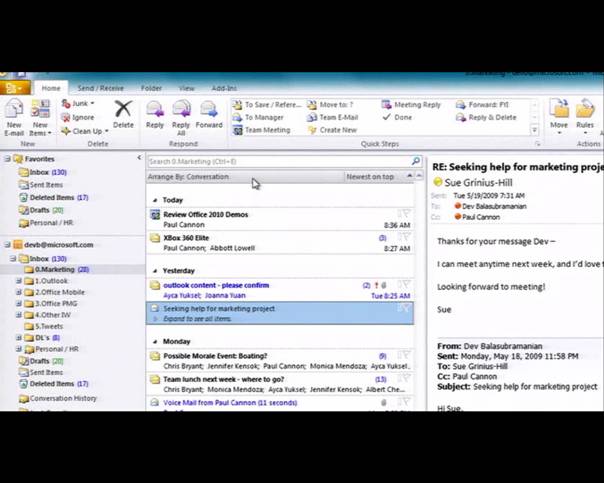
Task: Flag the Review Office 2010 Demos message
Action: pyautogui.click(x=404, y=214)
